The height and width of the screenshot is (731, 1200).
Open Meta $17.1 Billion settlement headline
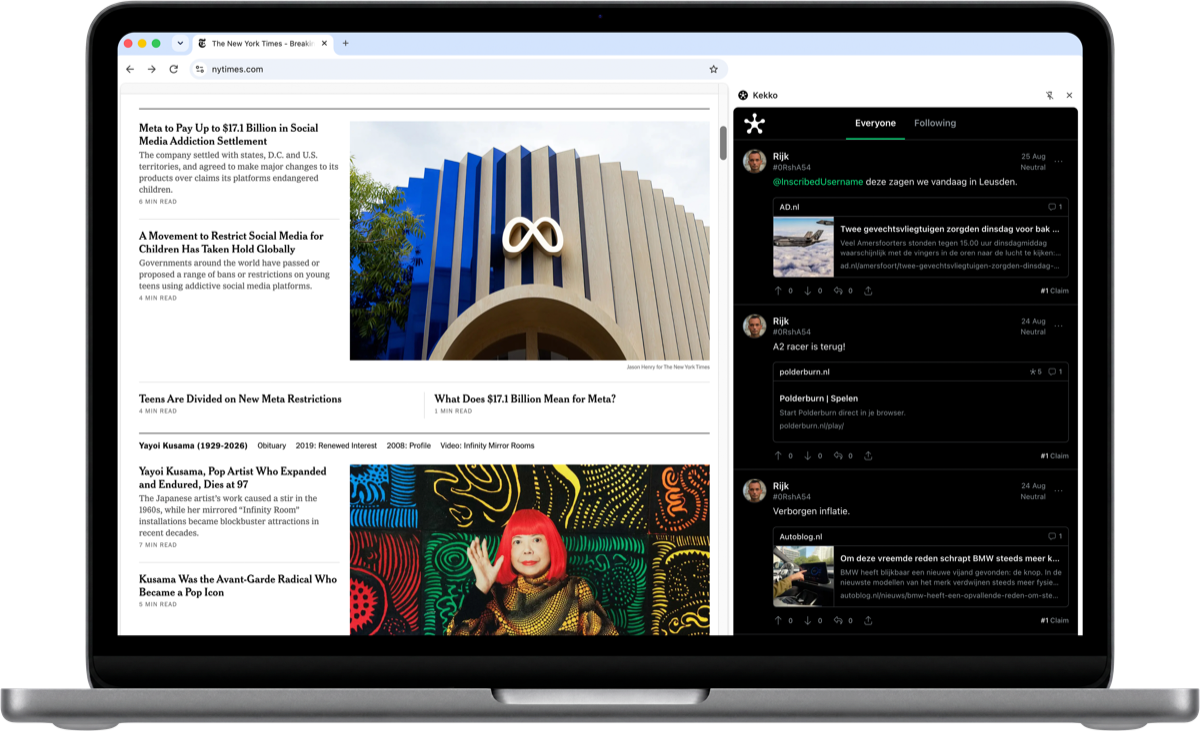pyautogui.click(x=229, y=135)
